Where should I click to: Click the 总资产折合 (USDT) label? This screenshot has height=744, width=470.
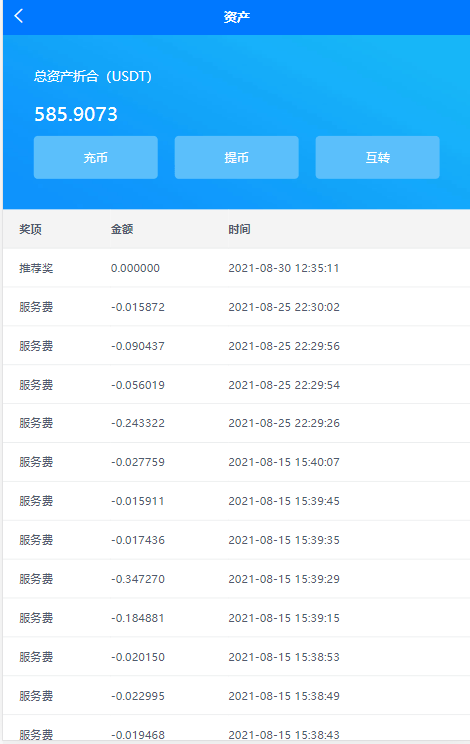click(x=93, y=76)
